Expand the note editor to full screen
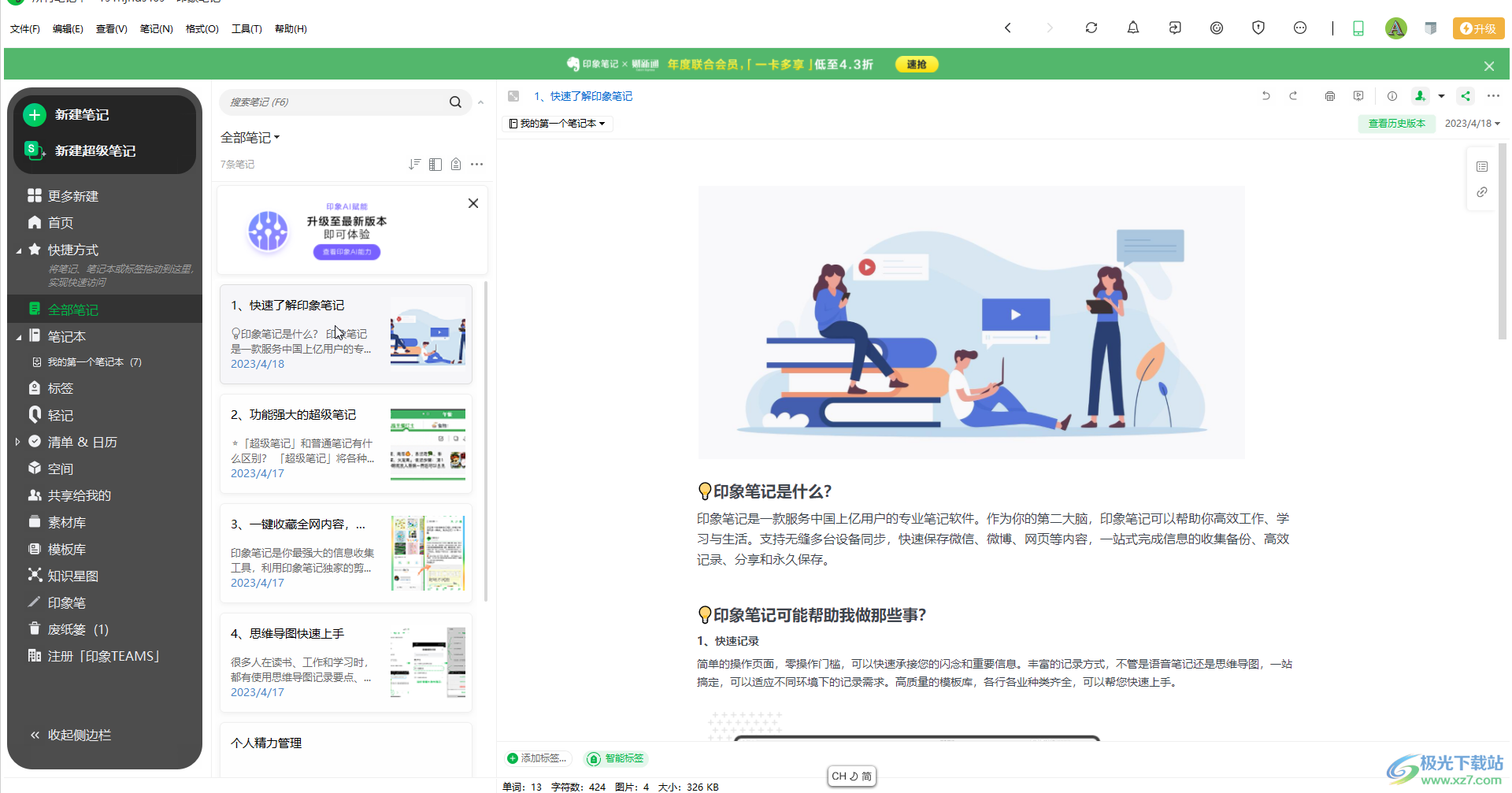This screenshot has width=1512, height=793. click(513, 96)
